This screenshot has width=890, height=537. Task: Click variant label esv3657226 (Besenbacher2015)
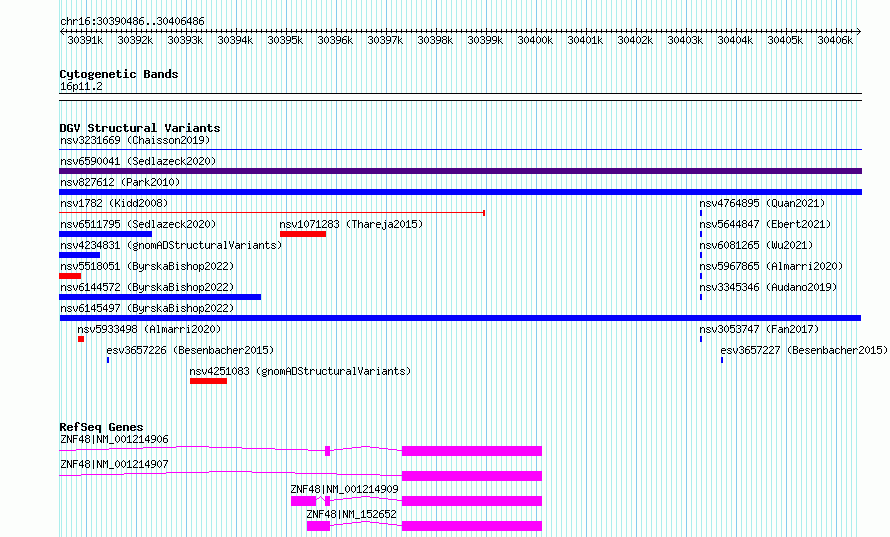[x=190, y=350]
